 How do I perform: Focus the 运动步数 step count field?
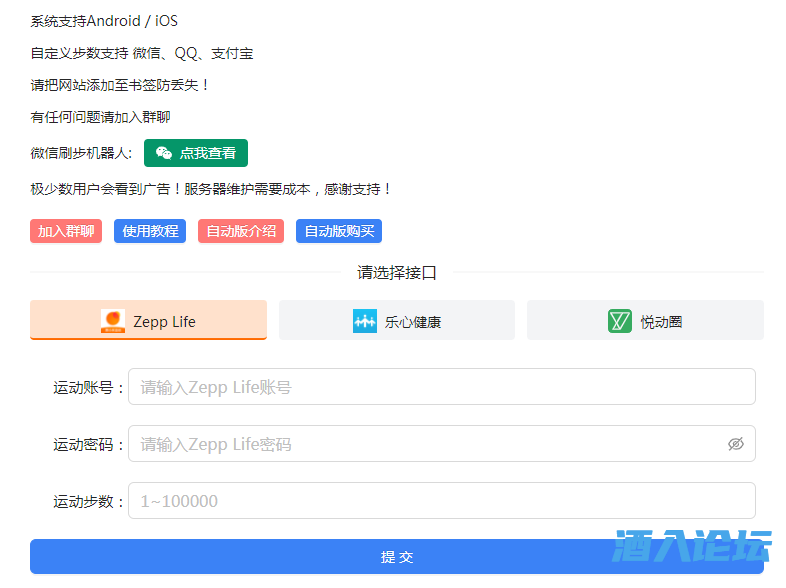[x=440, y=501]
